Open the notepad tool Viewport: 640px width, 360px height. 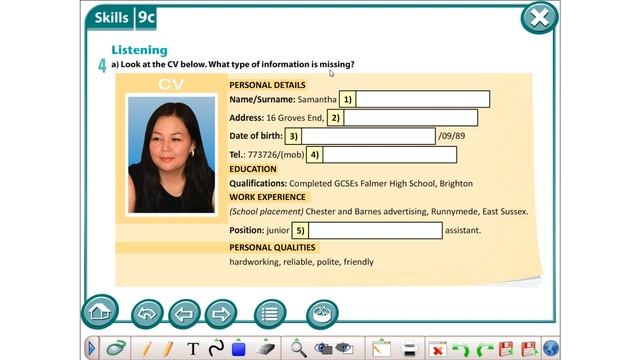coord(382,348)
